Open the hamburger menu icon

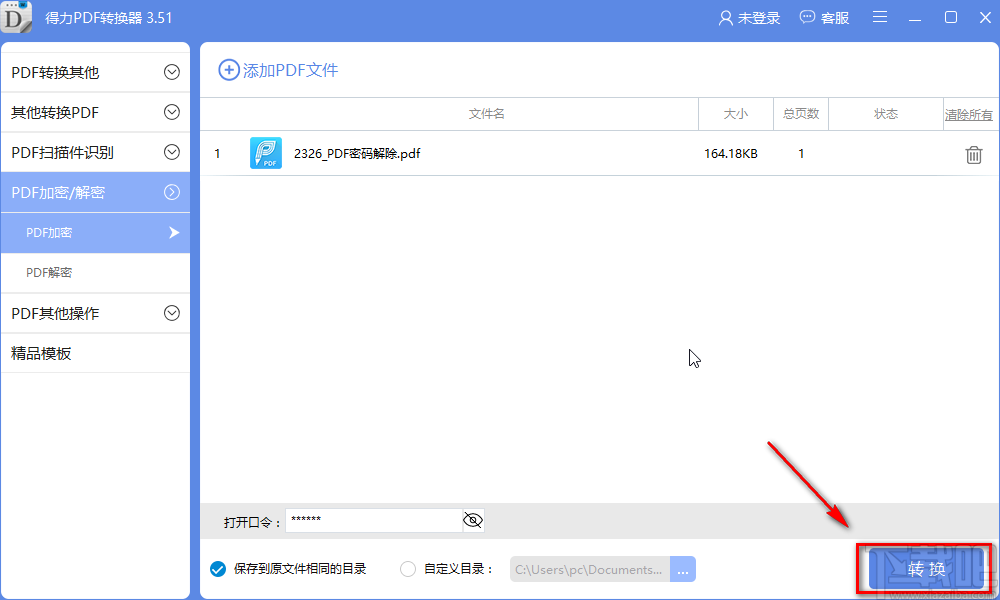tap(881, 16)
